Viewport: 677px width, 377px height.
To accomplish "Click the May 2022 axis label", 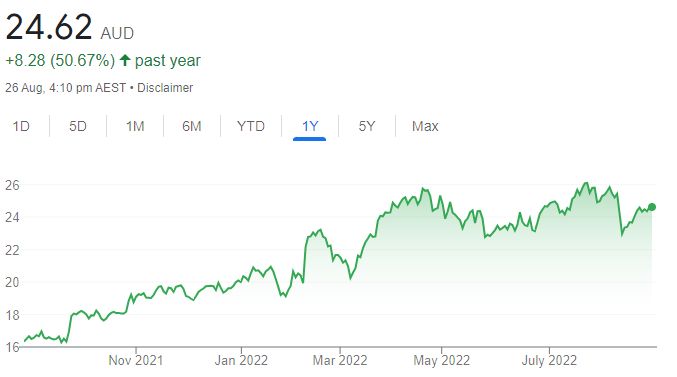I will [x=441, y=360].
